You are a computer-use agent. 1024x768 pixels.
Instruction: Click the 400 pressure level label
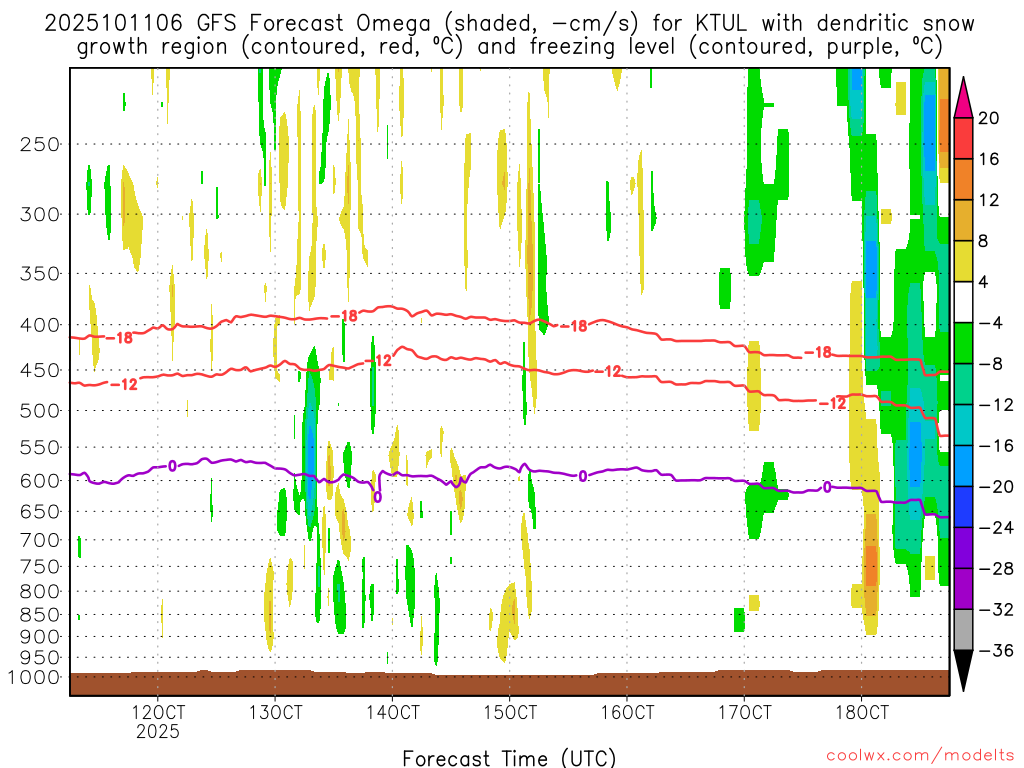(x=40, y=325)
